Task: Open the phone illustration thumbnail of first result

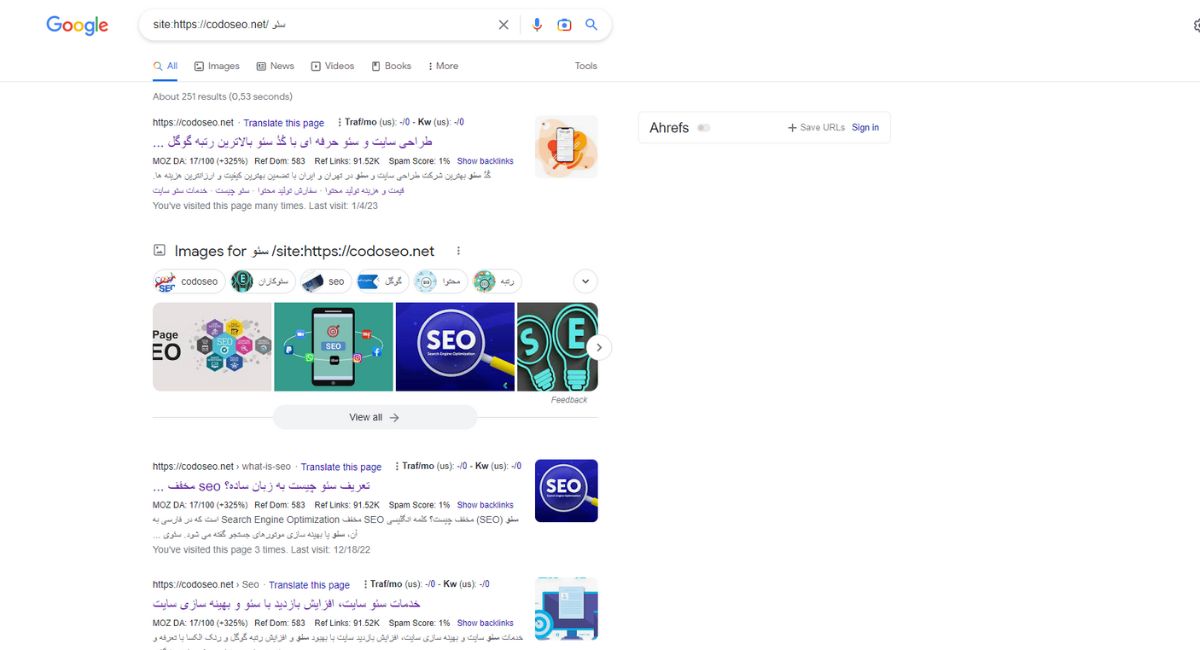Action: click(566, 147)
